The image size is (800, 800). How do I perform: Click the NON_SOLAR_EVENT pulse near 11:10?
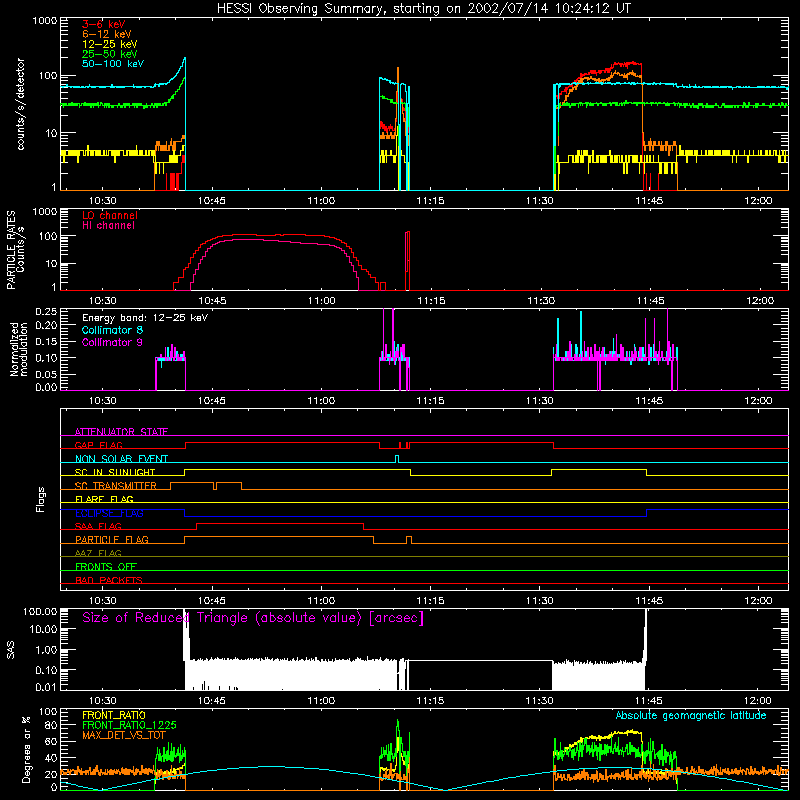tap(397, 459)
